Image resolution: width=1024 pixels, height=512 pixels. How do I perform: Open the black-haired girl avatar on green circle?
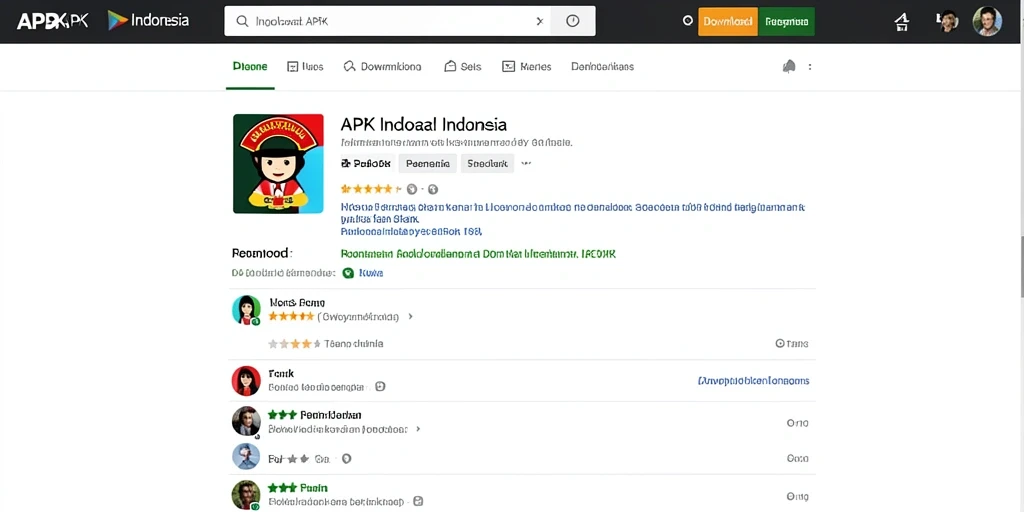(246, 310)
